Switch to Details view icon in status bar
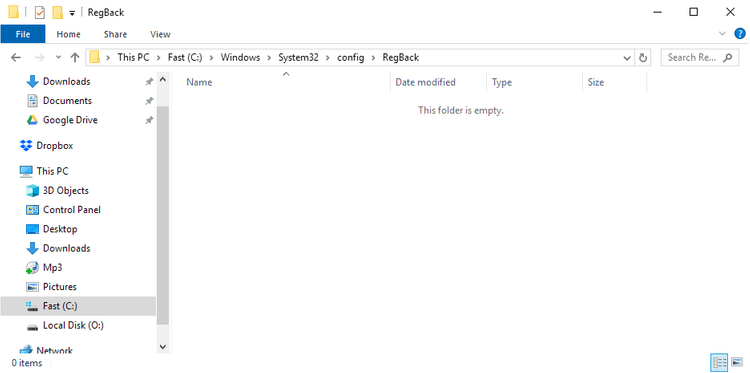This screenshot has width=750, height=373. tap(719, 362)
